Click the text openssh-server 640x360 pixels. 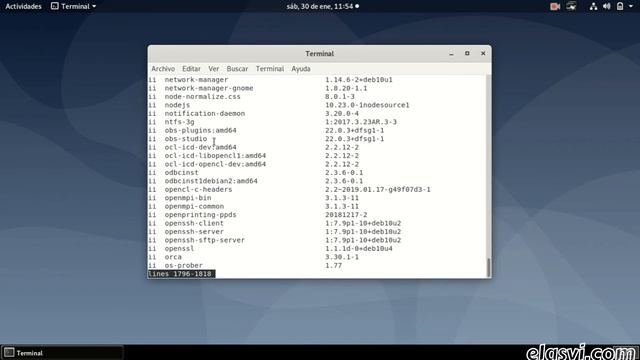click(194, 231)
